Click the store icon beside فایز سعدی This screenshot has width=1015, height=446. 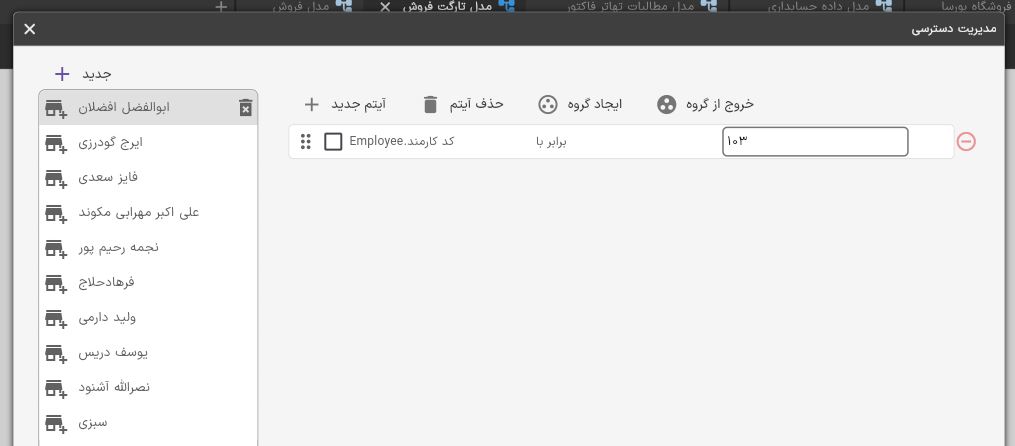[56, 178]
